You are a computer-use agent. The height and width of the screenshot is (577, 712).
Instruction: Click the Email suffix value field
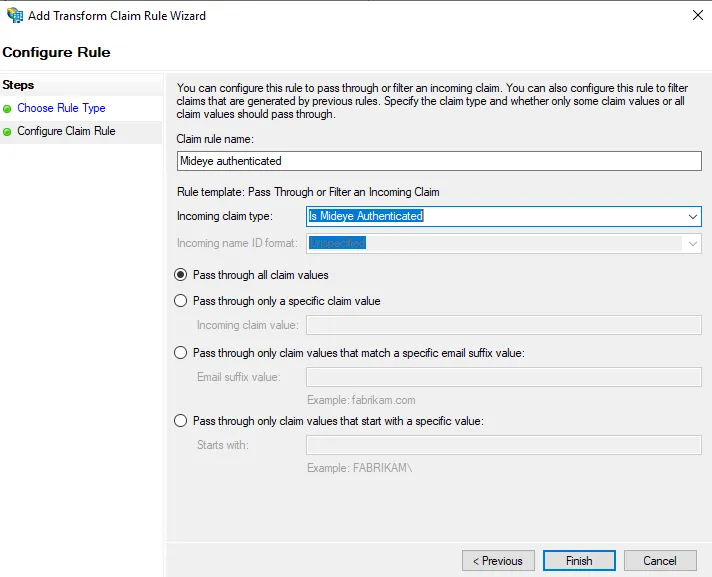point(504,377)
